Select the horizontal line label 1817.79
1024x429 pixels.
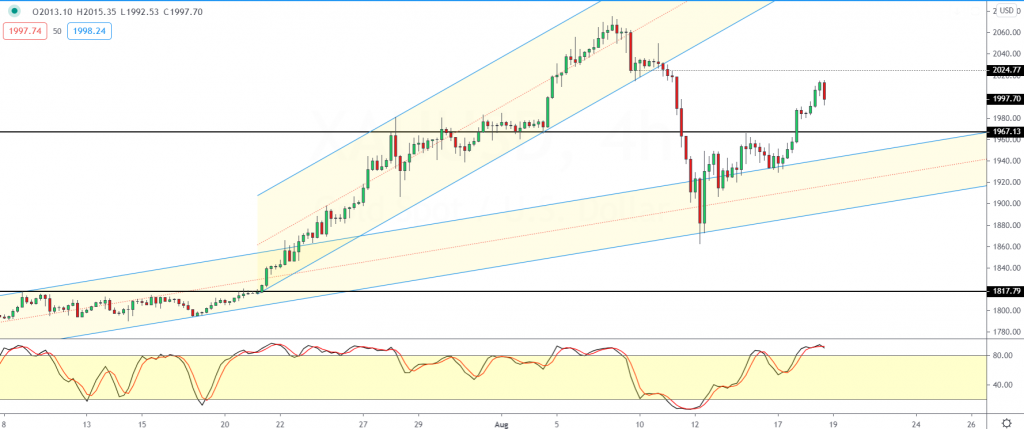point(1006,291)
